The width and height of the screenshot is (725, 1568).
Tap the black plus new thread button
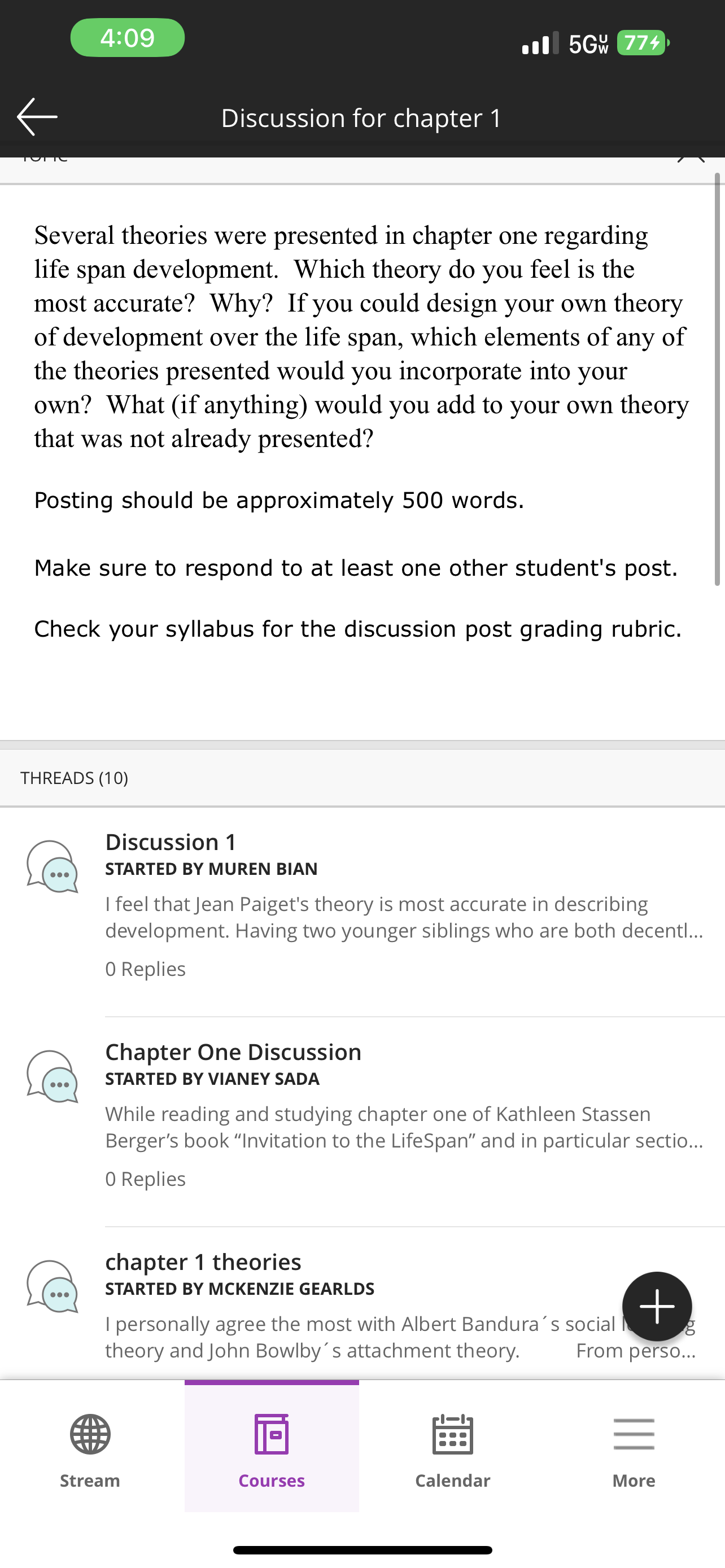coord(657,1306)
